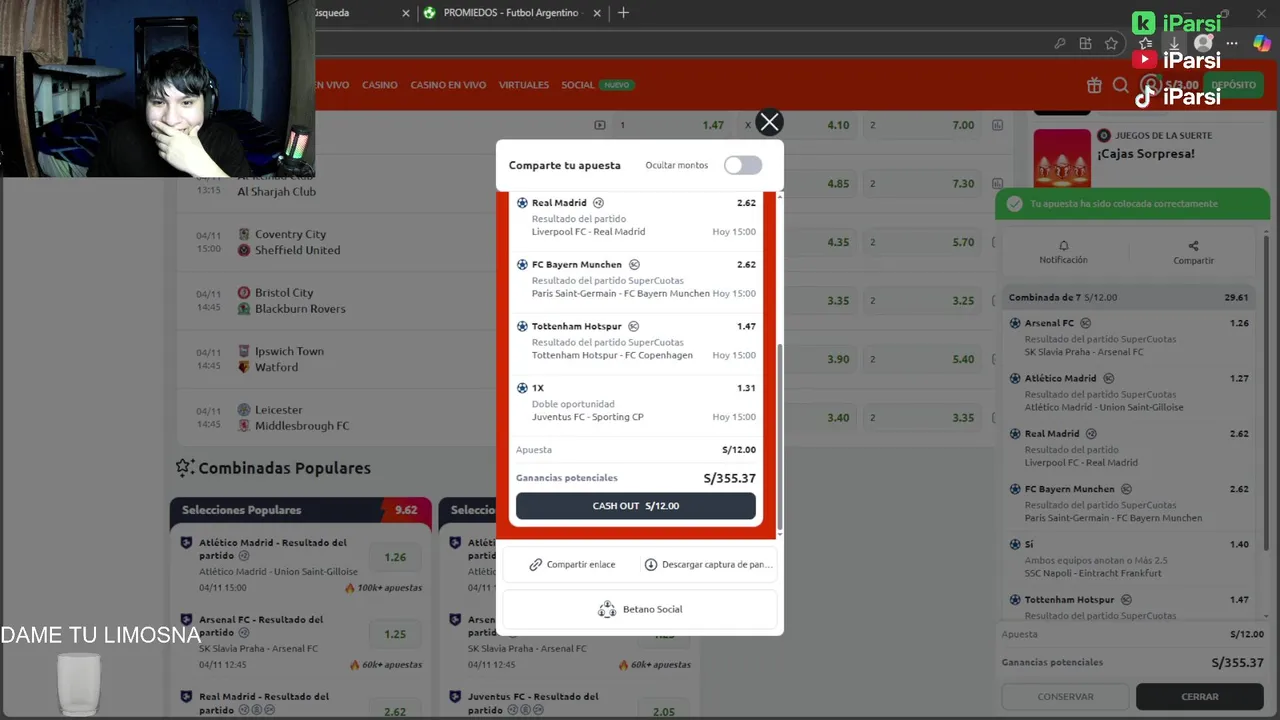Open SOCIAL menu with NUEVO badge
The image size is (1280, 720).
click(597, 85)
